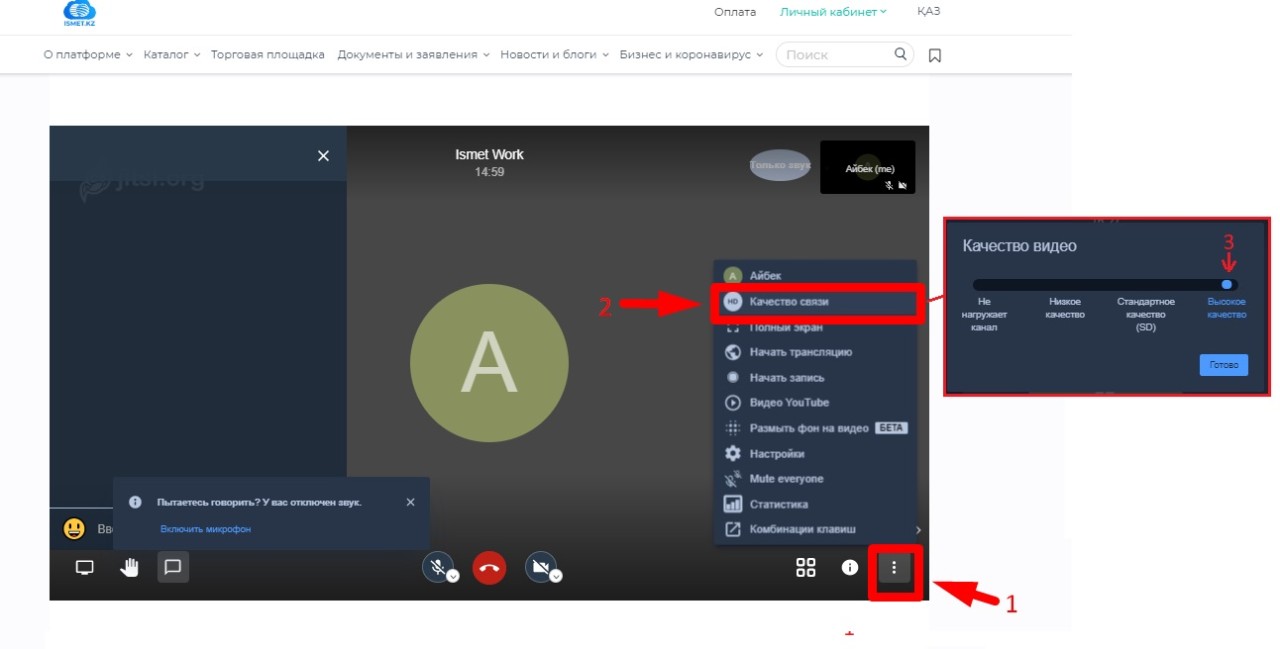Expand the Каталог menu

171,55
